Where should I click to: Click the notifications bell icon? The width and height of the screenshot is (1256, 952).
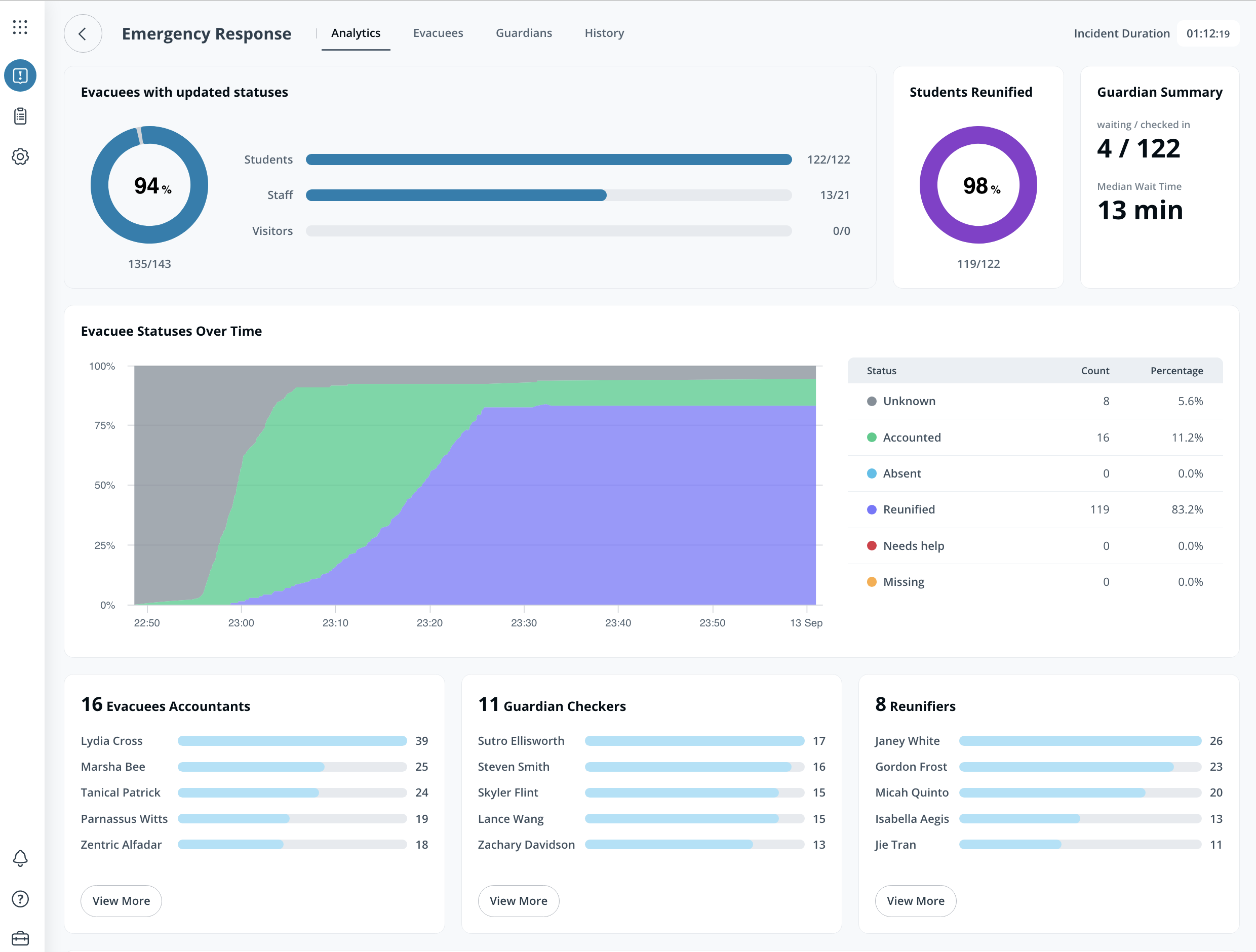(20, 858)
